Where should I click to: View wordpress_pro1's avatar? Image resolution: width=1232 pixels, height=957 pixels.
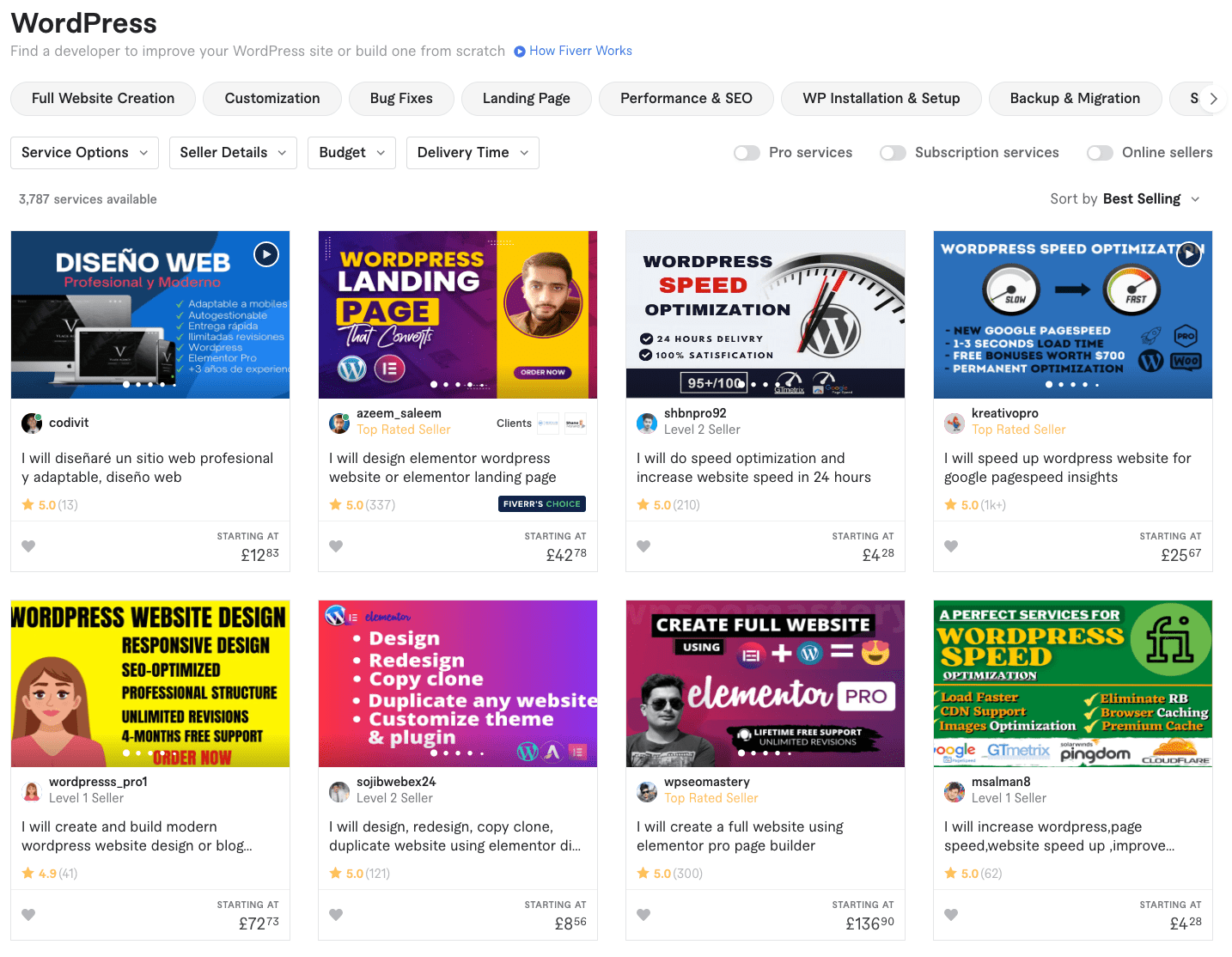pos(32,791)
